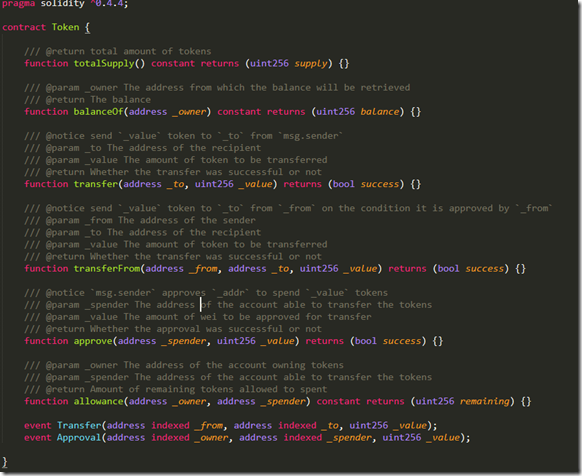Image resolution: width=582 pixels, height=476 pixels.
Task: Click the function name 'transfer'
Action: point(95,184)
